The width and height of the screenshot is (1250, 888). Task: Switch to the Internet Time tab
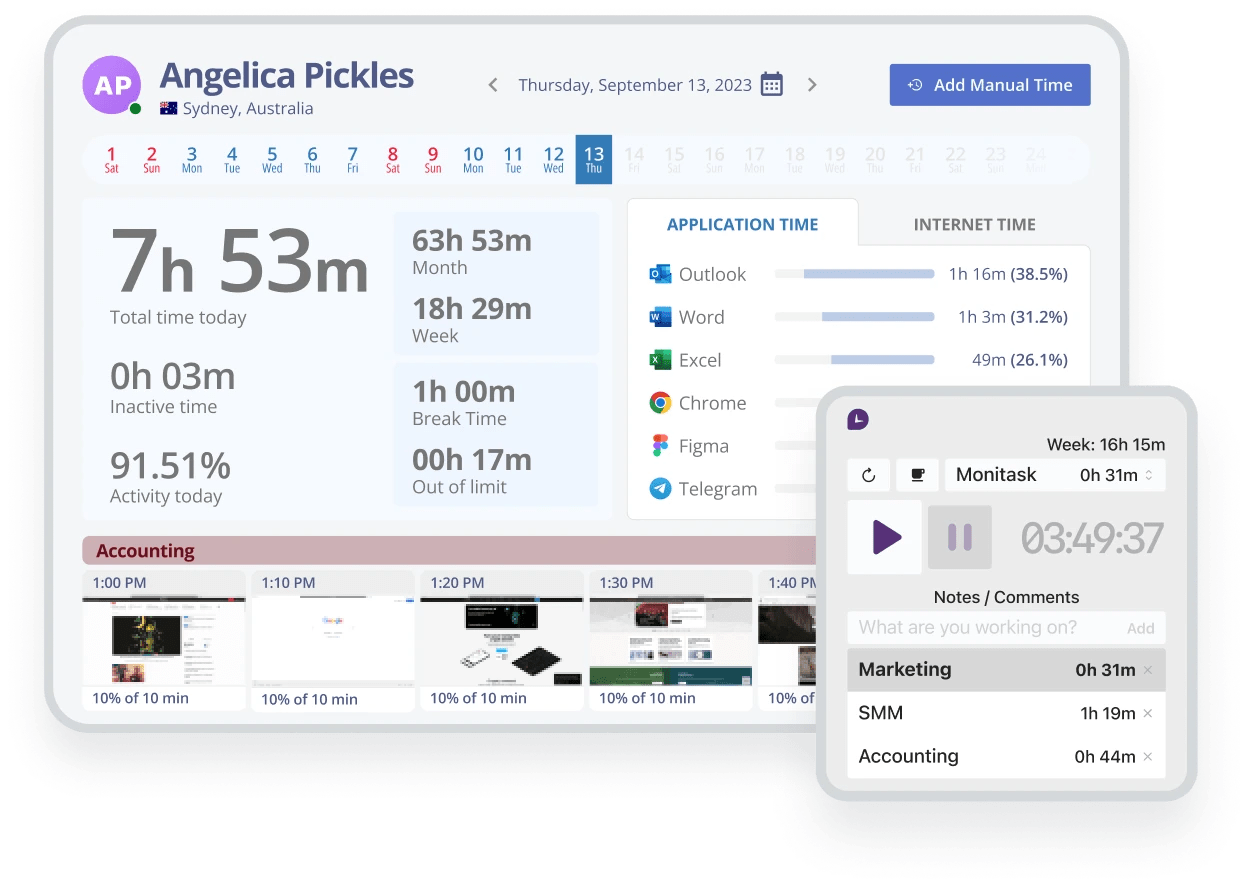click(x=974, y=224)
